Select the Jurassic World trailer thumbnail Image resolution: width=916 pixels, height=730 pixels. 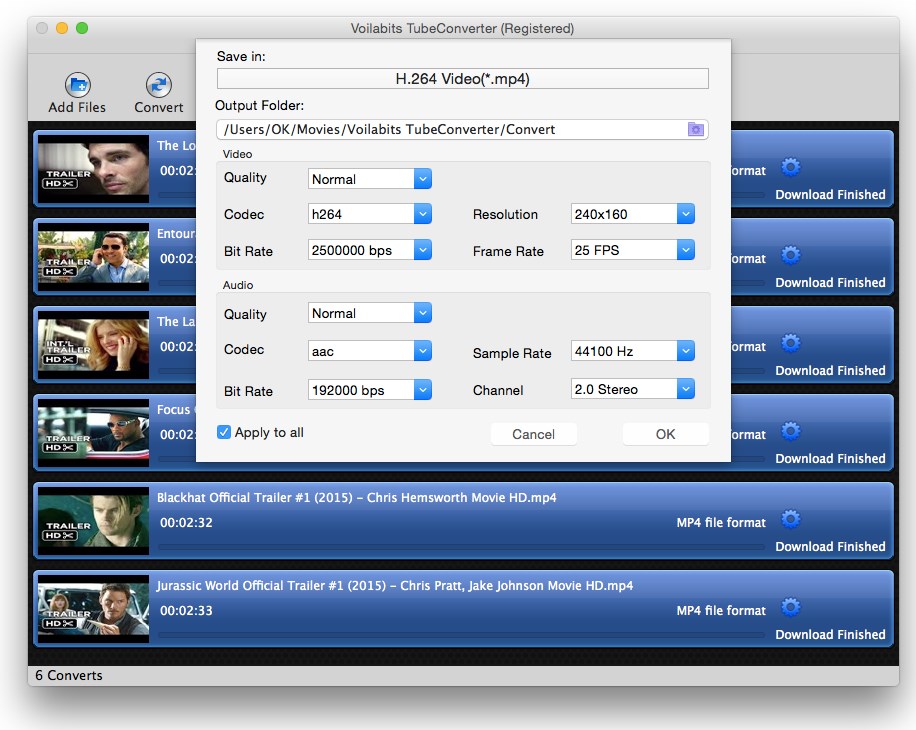93,609
